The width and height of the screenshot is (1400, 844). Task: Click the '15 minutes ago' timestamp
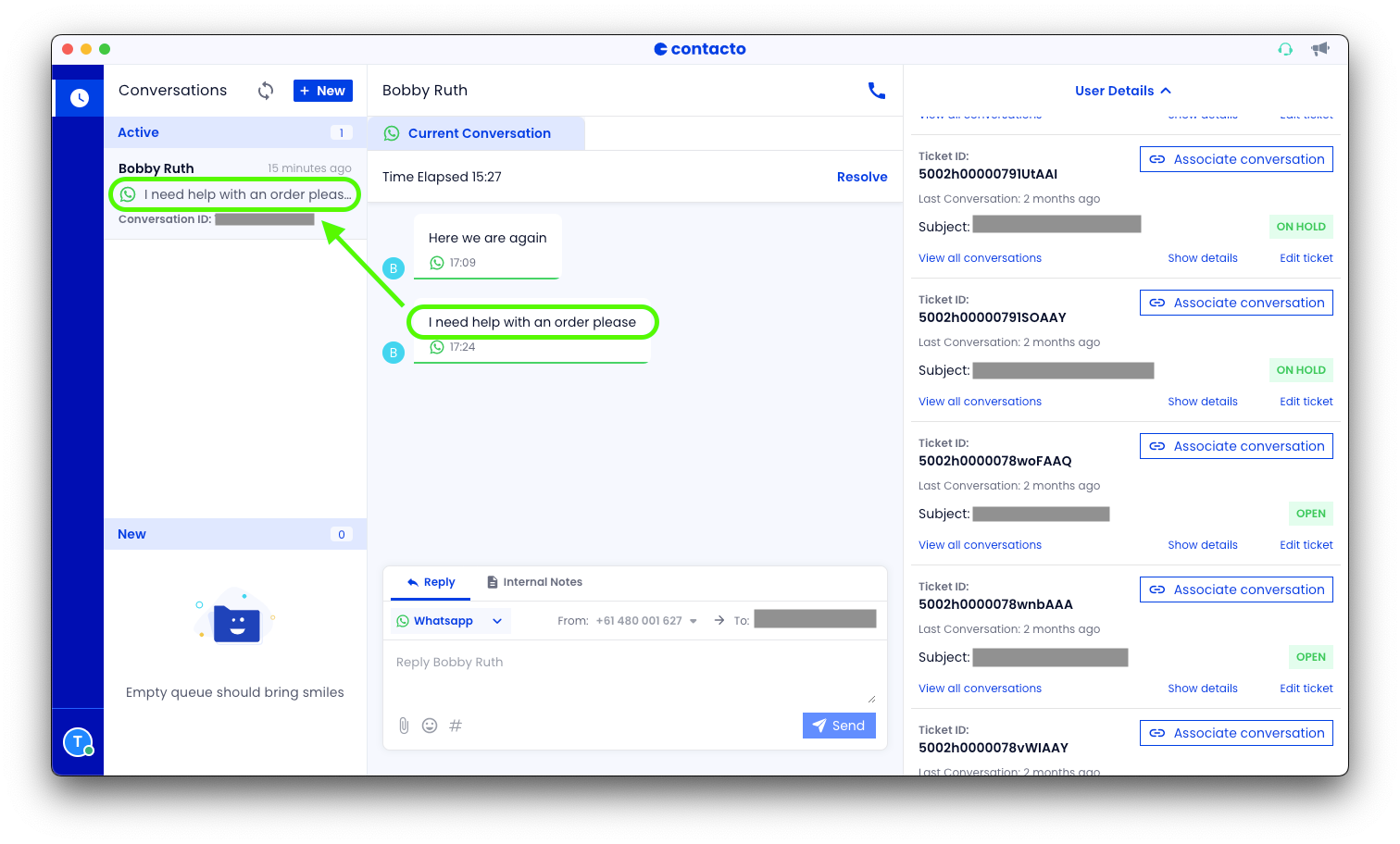(x=309, y=168)
